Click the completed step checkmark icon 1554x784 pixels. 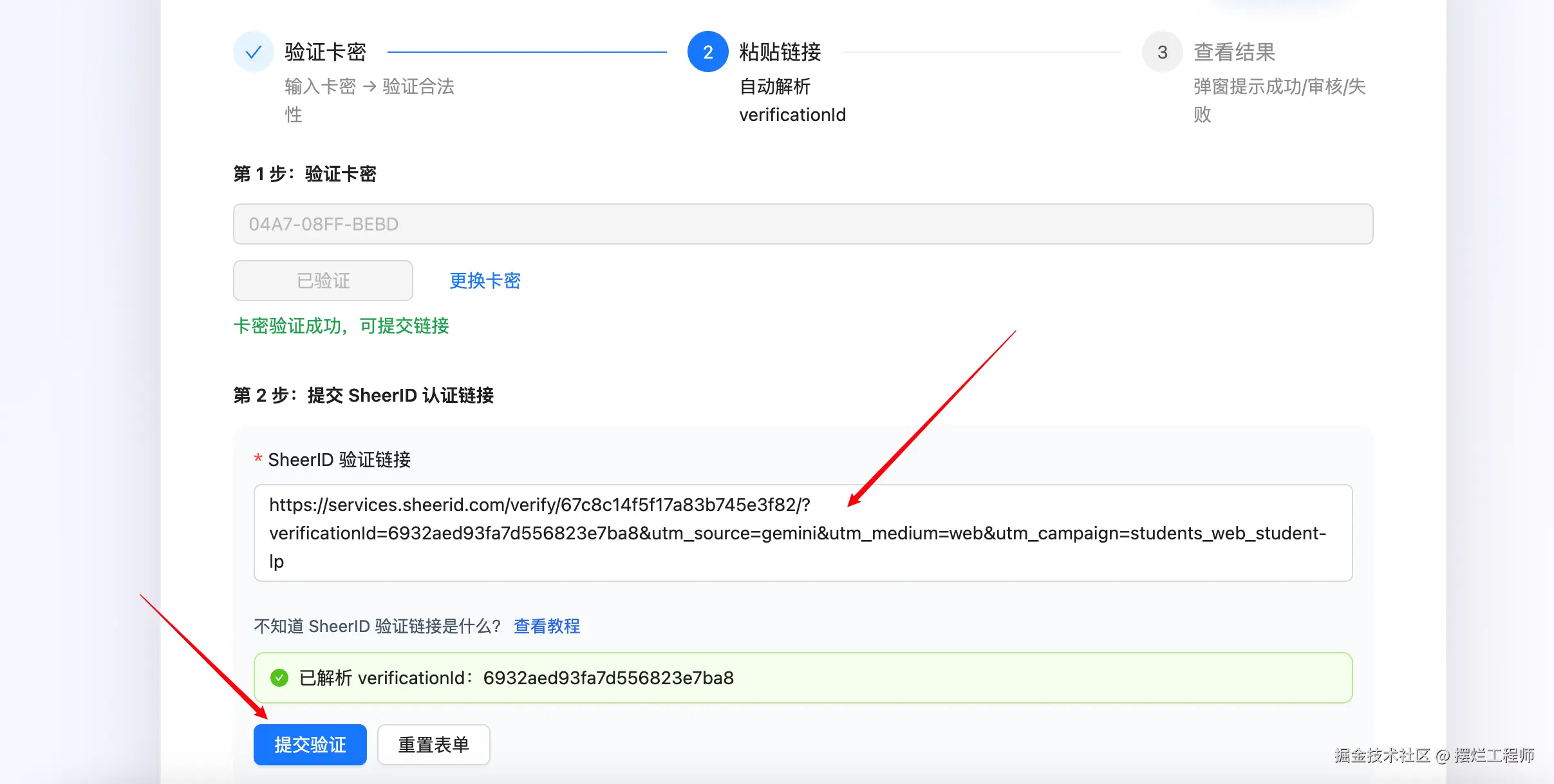coord(253,52)
